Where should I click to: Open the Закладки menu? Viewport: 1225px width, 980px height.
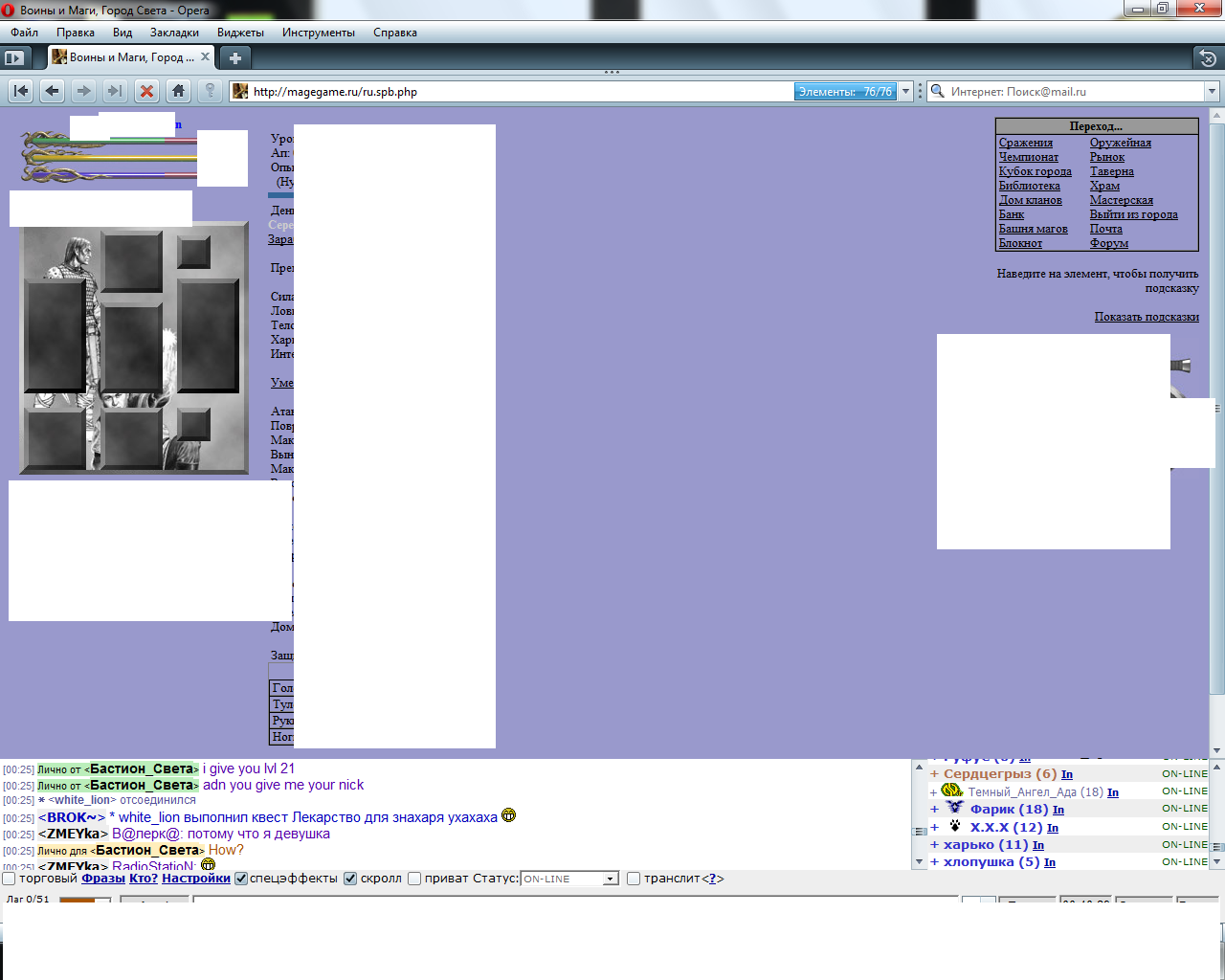[174, 33]
